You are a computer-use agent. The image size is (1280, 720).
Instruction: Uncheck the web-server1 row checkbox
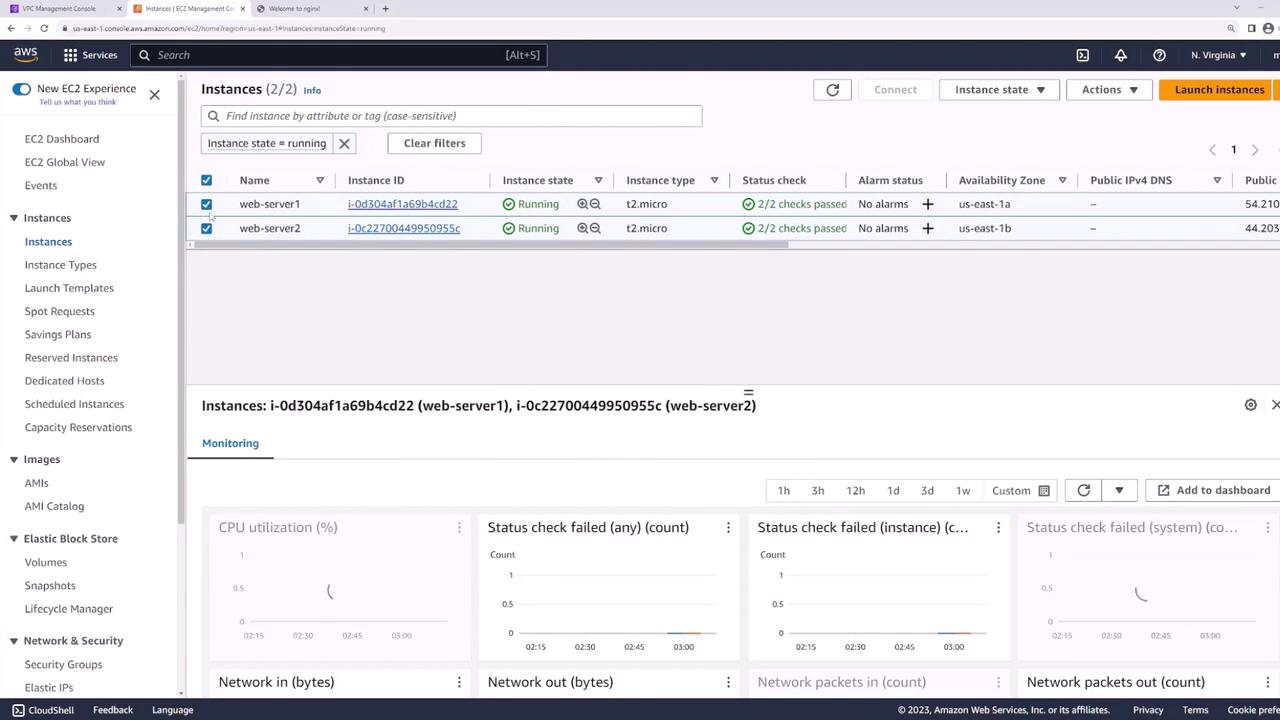pyautogui.click(x=206, y=204)
